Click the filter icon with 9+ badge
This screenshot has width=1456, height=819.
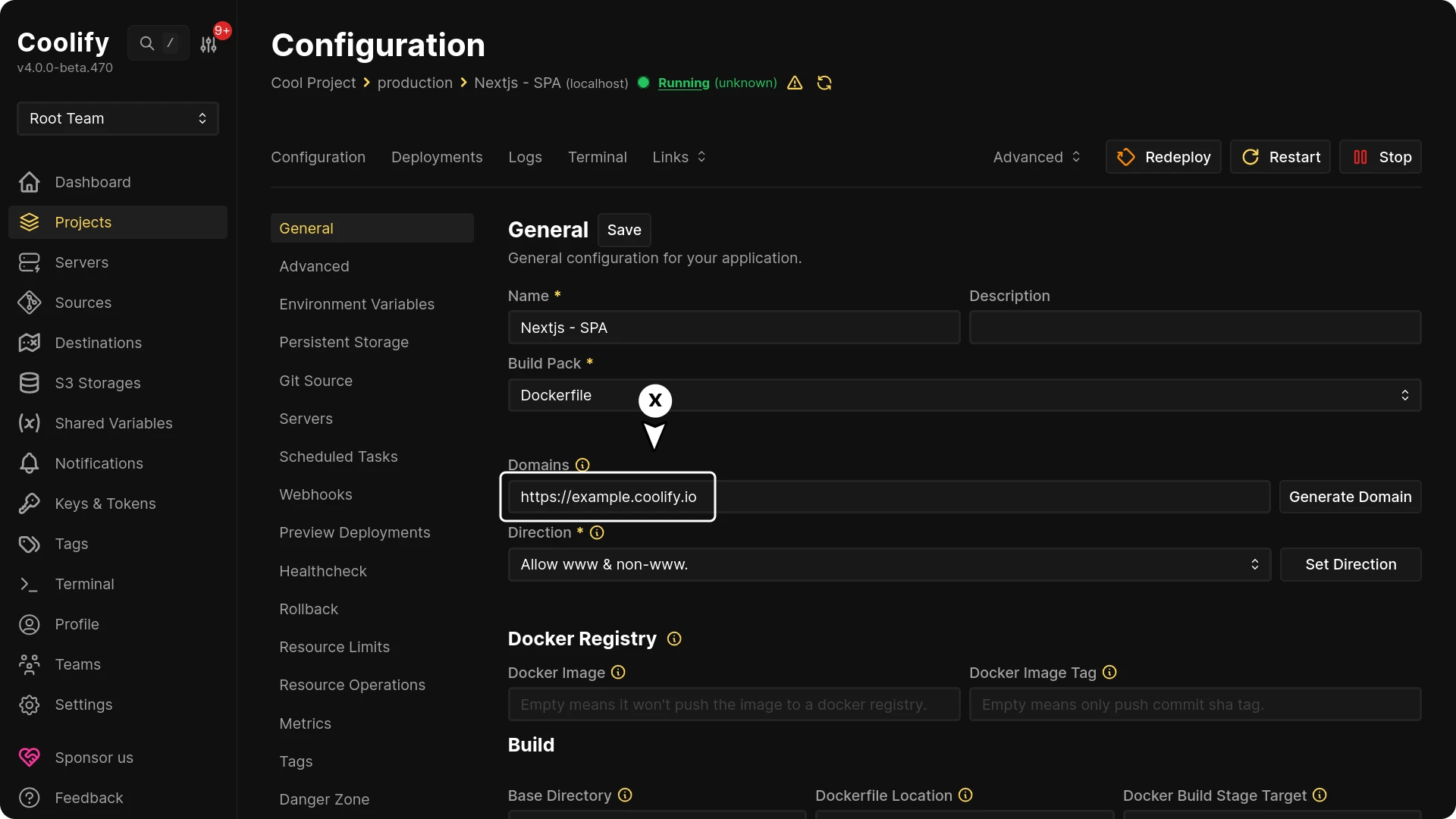pos(209,45)
